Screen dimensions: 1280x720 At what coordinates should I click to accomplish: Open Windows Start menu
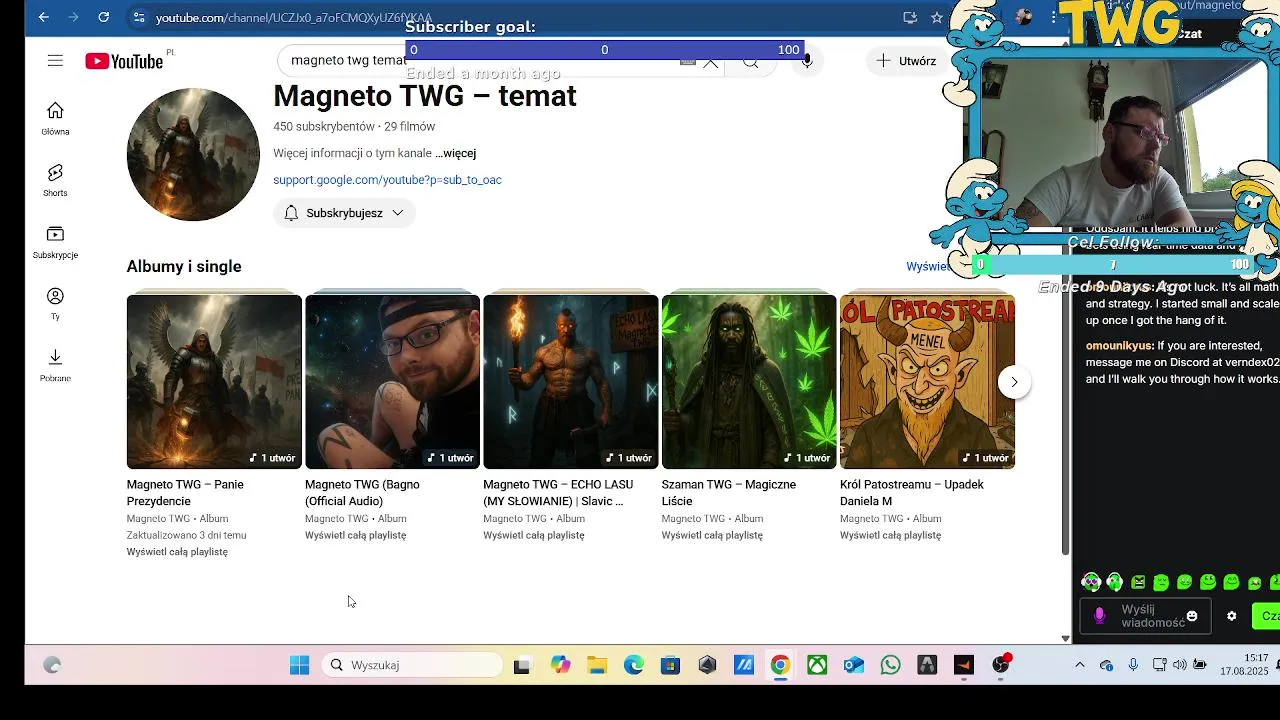(299, 665)
